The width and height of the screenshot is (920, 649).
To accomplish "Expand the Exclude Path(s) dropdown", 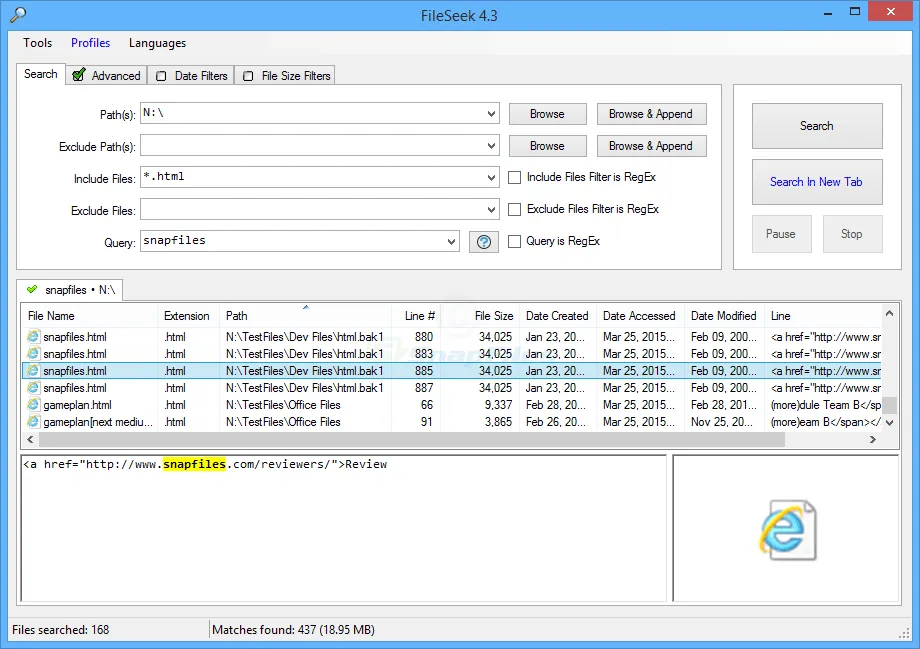I will click(x=491, y=146).
